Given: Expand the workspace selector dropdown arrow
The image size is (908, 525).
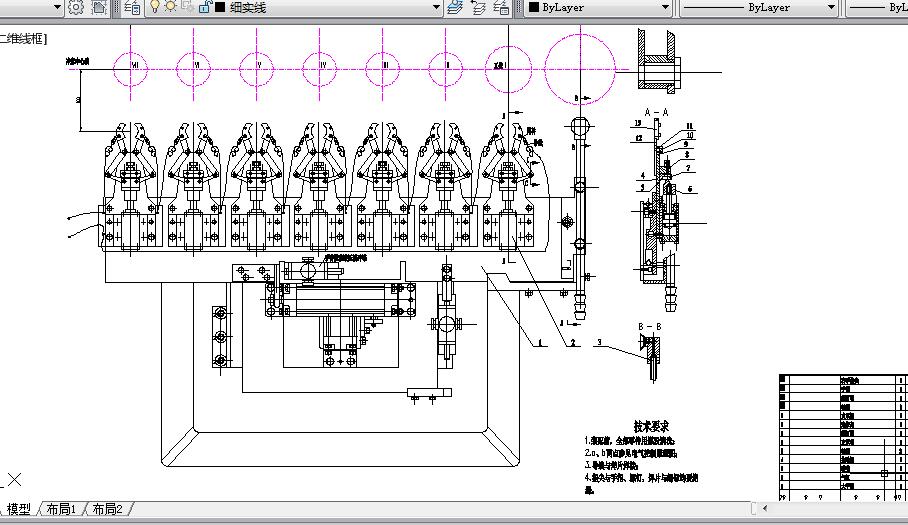Looking at the screenshot, I should pyautogui.click(x=57, y=8).
